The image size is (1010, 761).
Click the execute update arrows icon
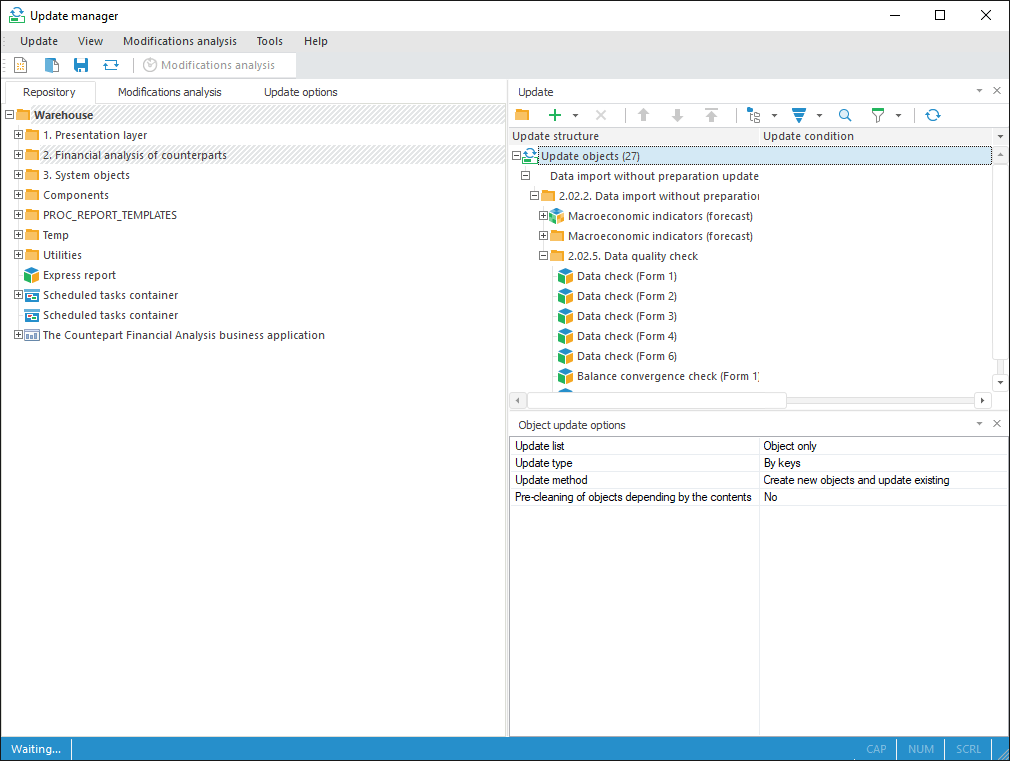click(111, 65)
